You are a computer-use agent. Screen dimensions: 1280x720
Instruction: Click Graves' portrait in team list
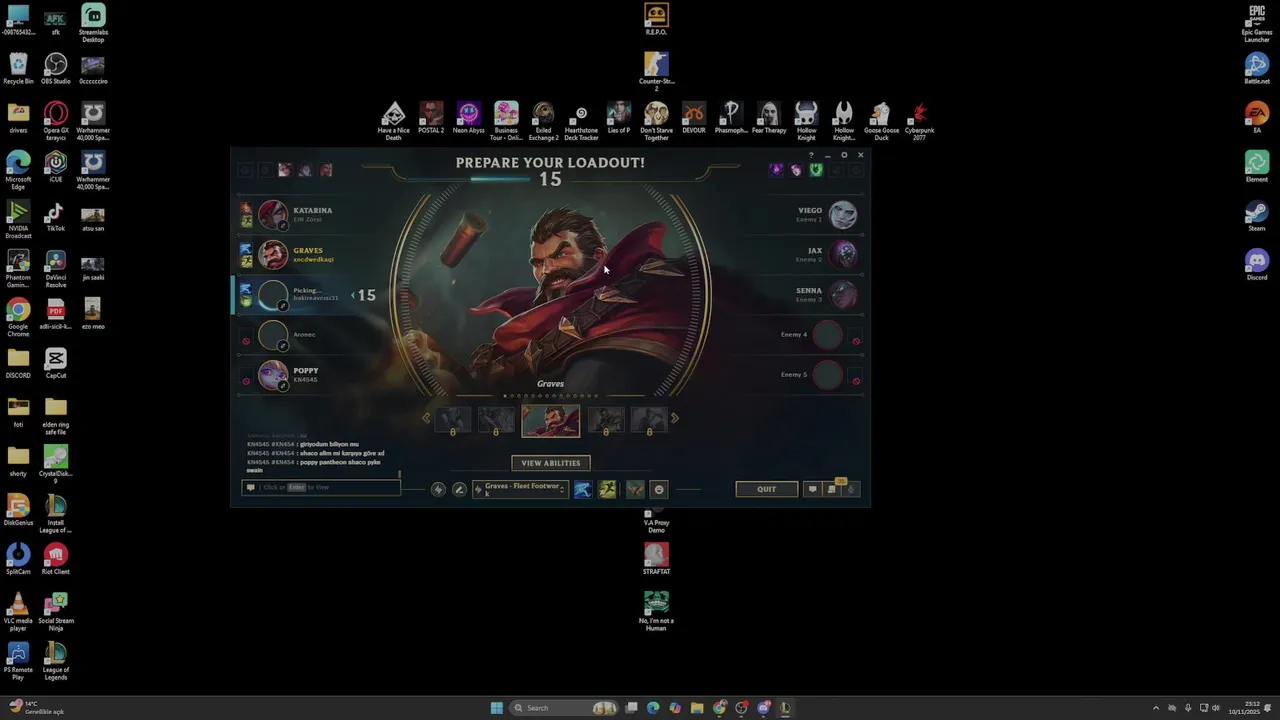pos(273,254)
